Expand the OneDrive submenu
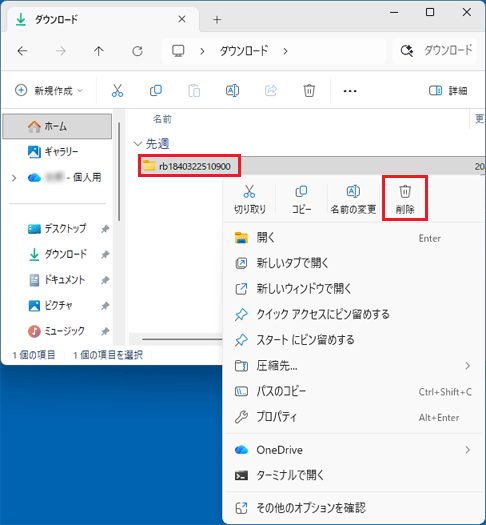The height and width of the screenshot is (525, 486). (x=354, y=450)
